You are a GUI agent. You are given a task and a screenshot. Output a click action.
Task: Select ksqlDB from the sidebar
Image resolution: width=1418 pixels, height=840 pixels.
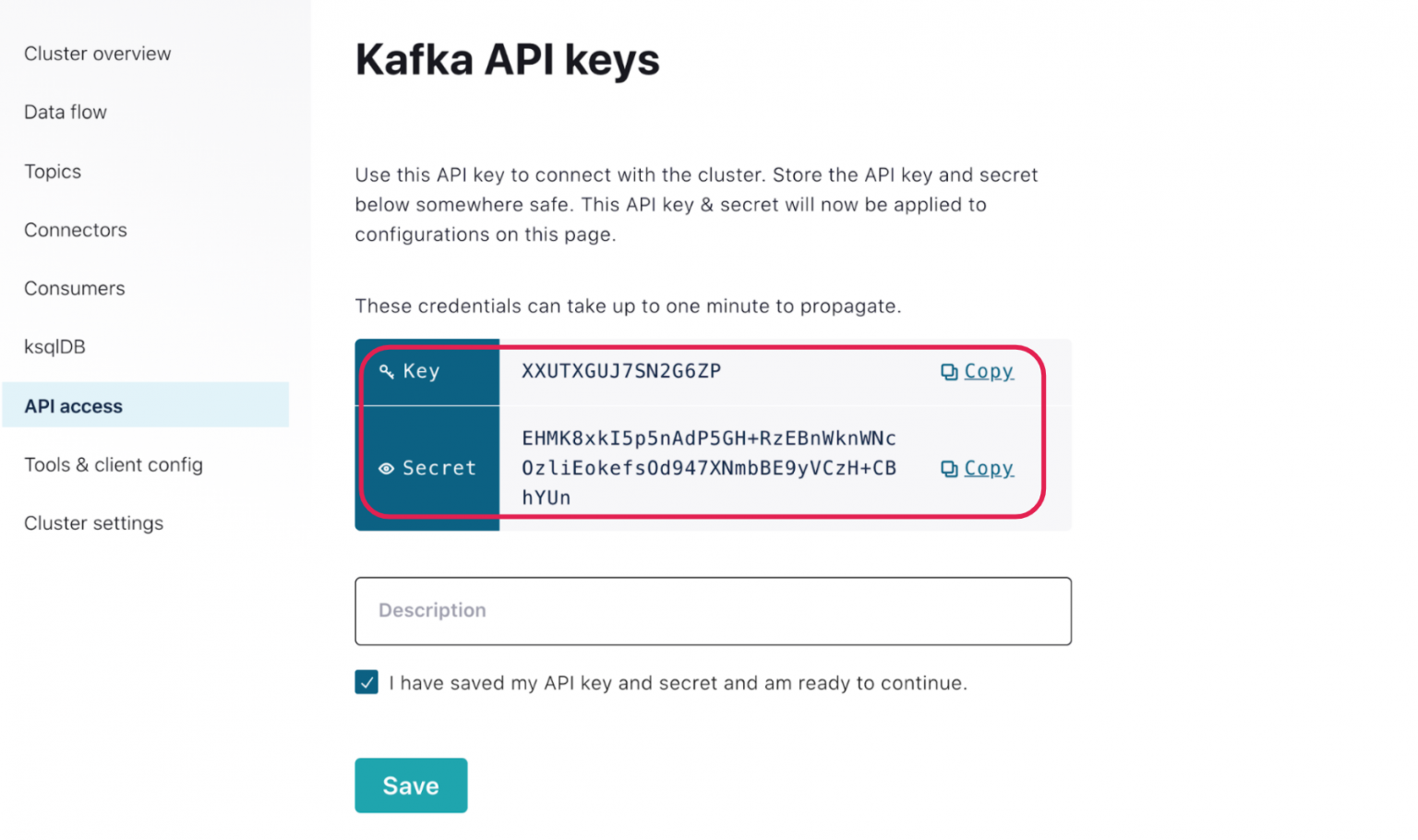coord(54,347)
